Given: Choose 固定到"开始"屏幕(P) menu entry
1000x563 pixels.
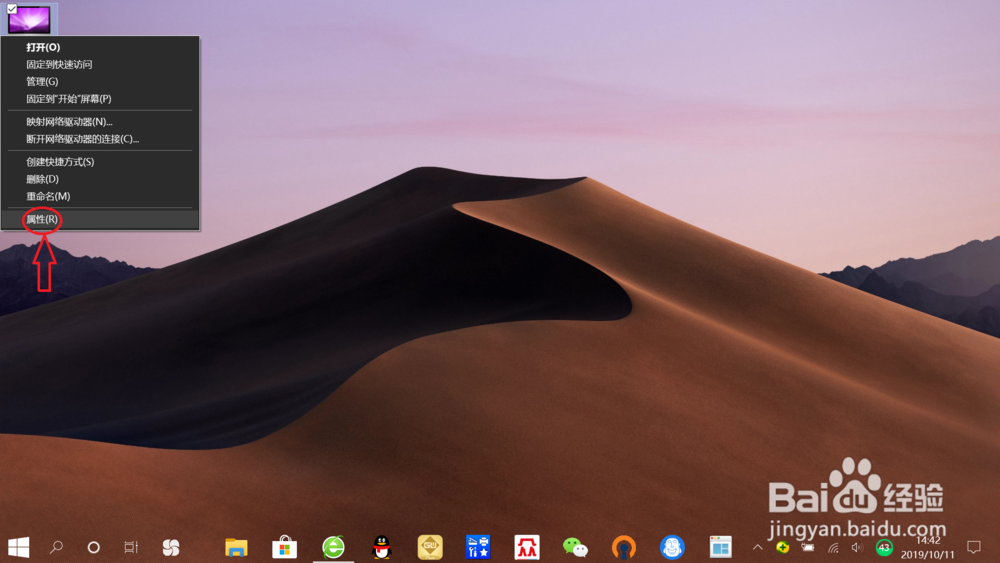Looking at the screenshot, I should 100,99.
